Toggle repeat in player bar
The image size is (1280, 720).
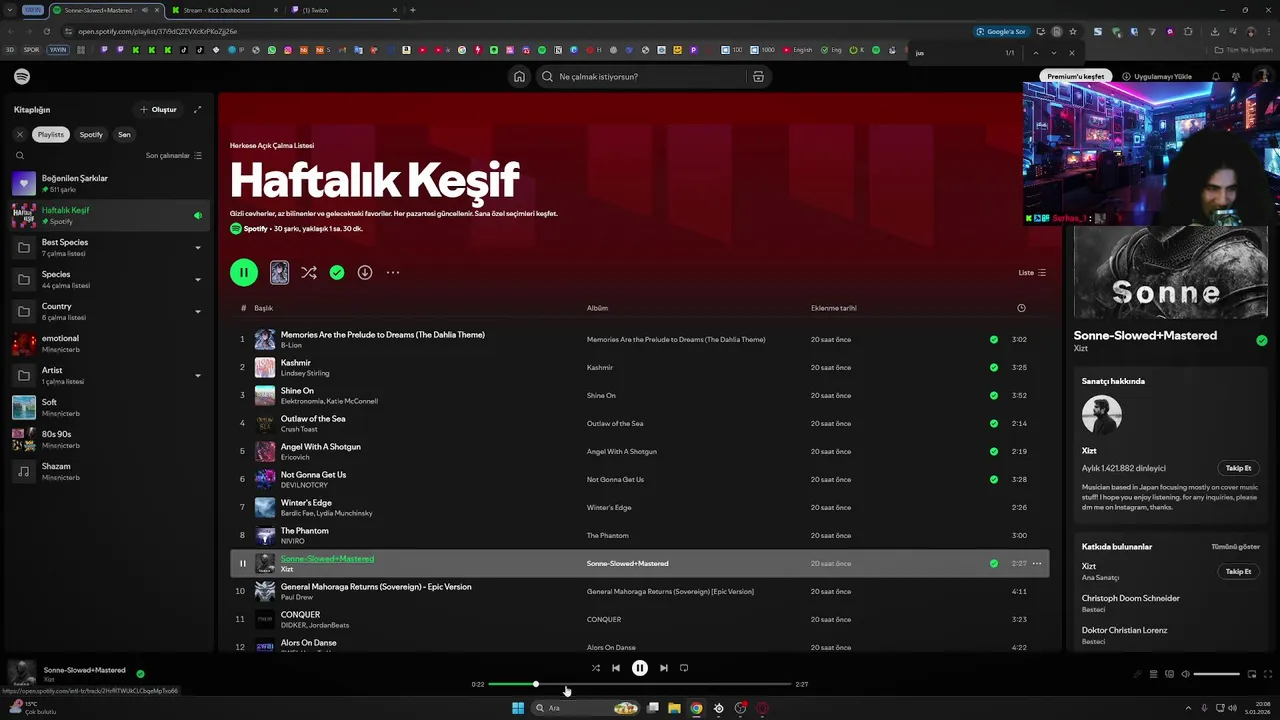pos(684,668)
